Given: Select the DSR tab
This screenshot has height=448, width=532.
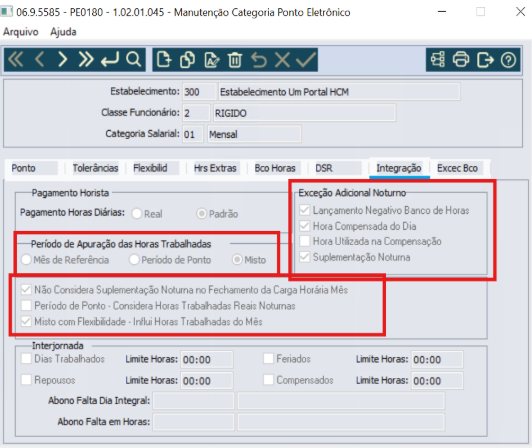Looking at the screenshot, I should (337, 168).
